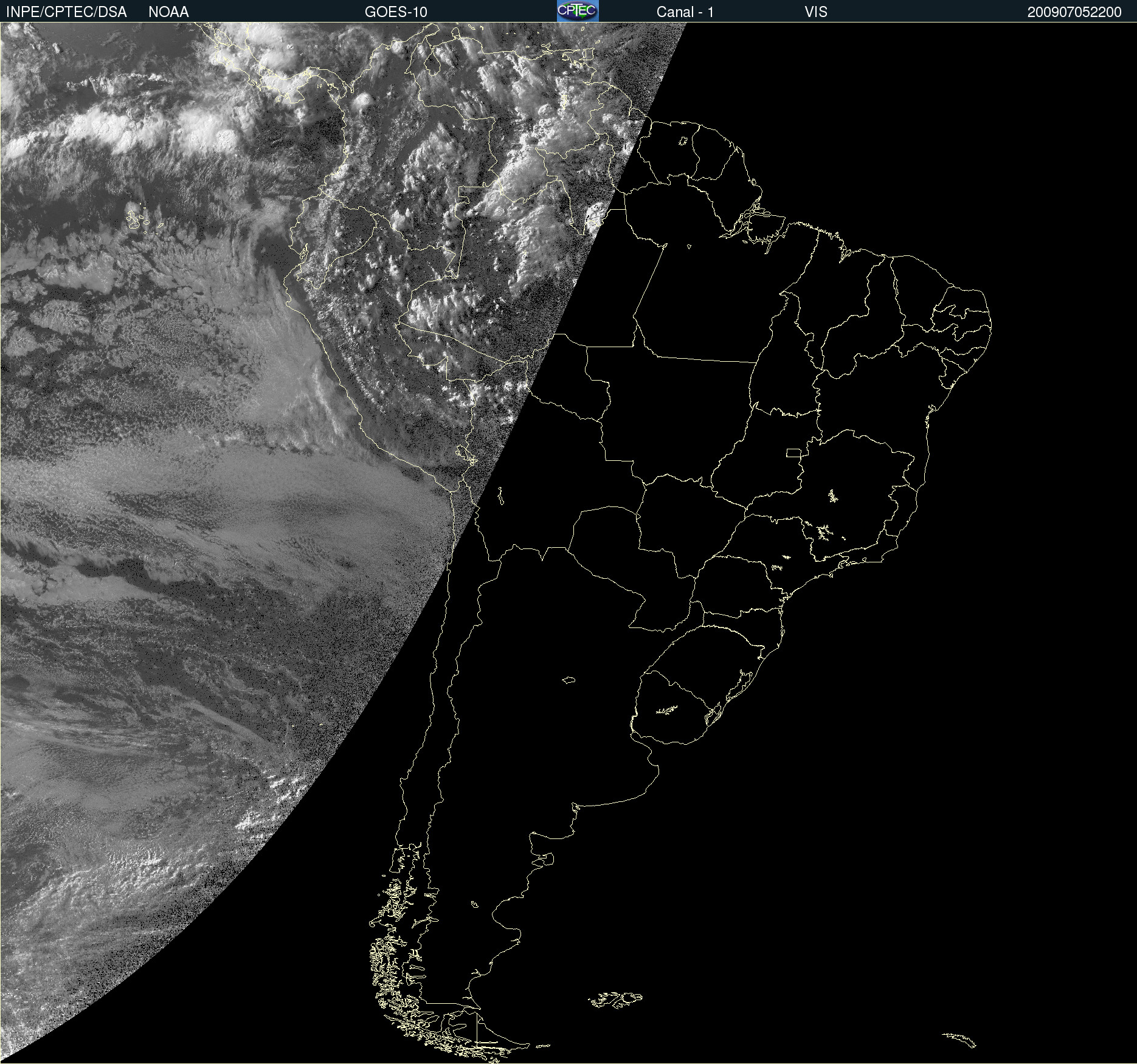This screenshot has height=1064, width=1137.
Task: Click the INPE/CPTEC/DSA header text
Action: [x=66, y=12]
